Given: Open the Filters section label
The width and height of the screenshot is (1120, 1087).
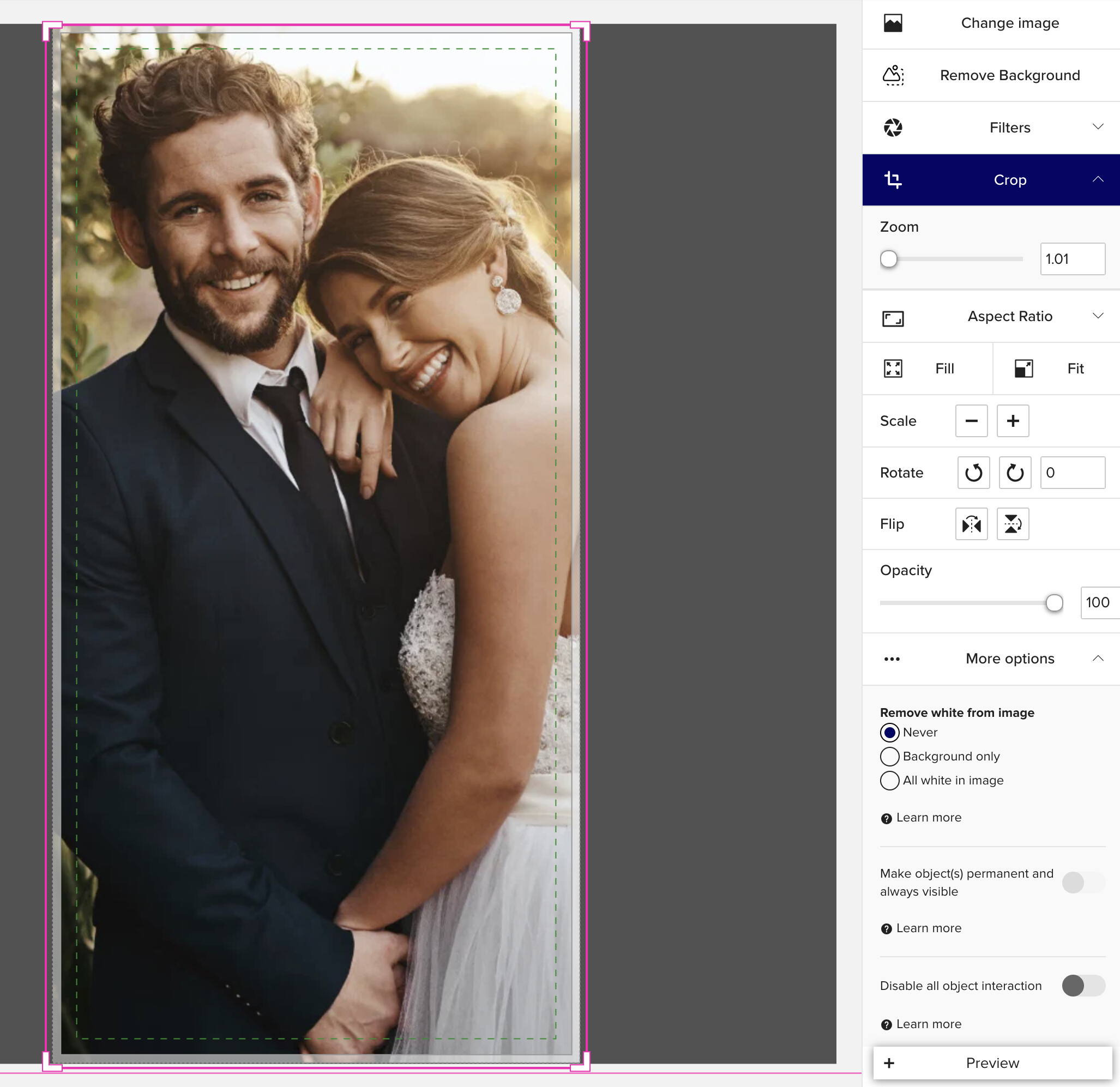Looking at the screenshot, I should pos(1010,128).
